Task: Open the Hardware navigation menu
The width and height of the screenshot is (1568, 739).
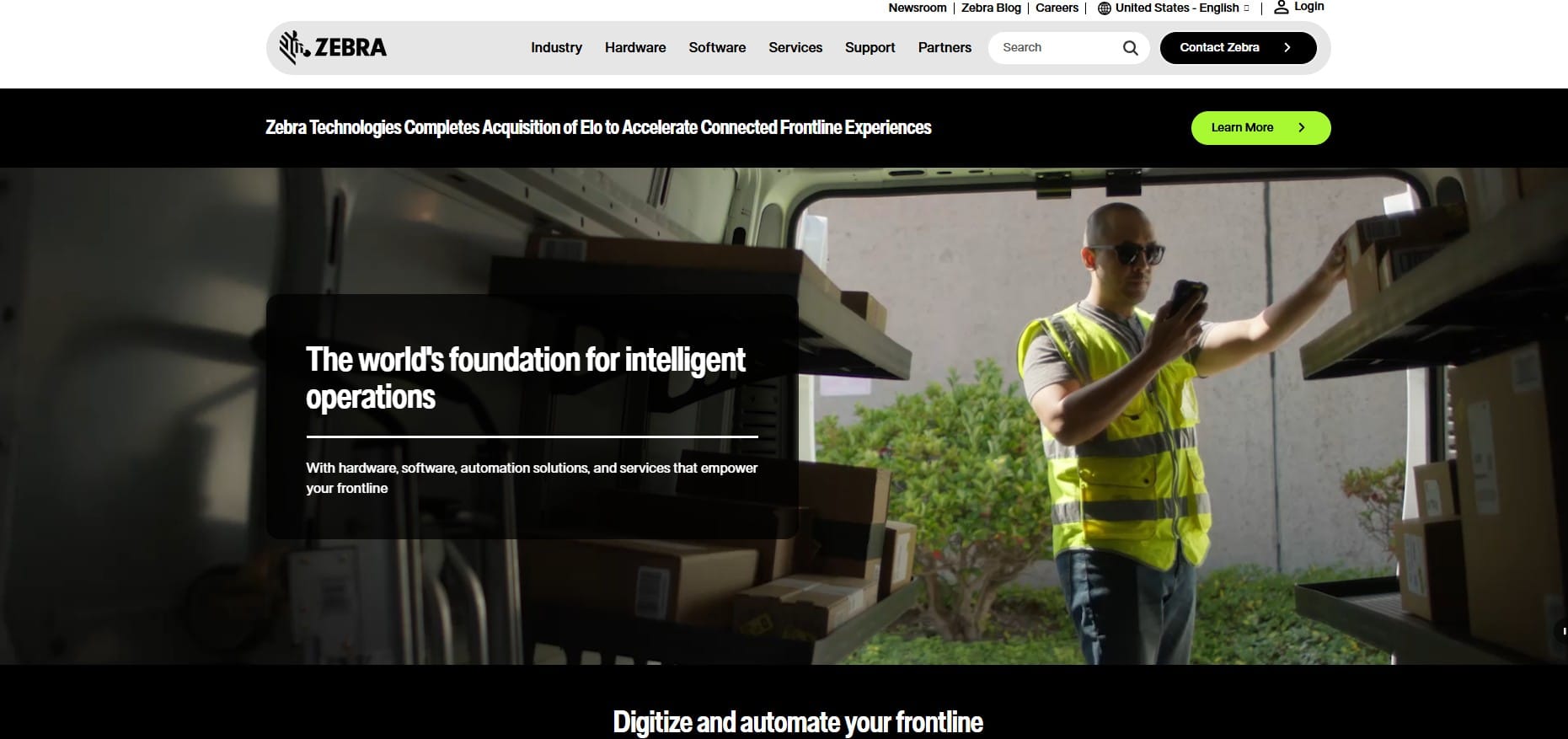Action: 635,48
